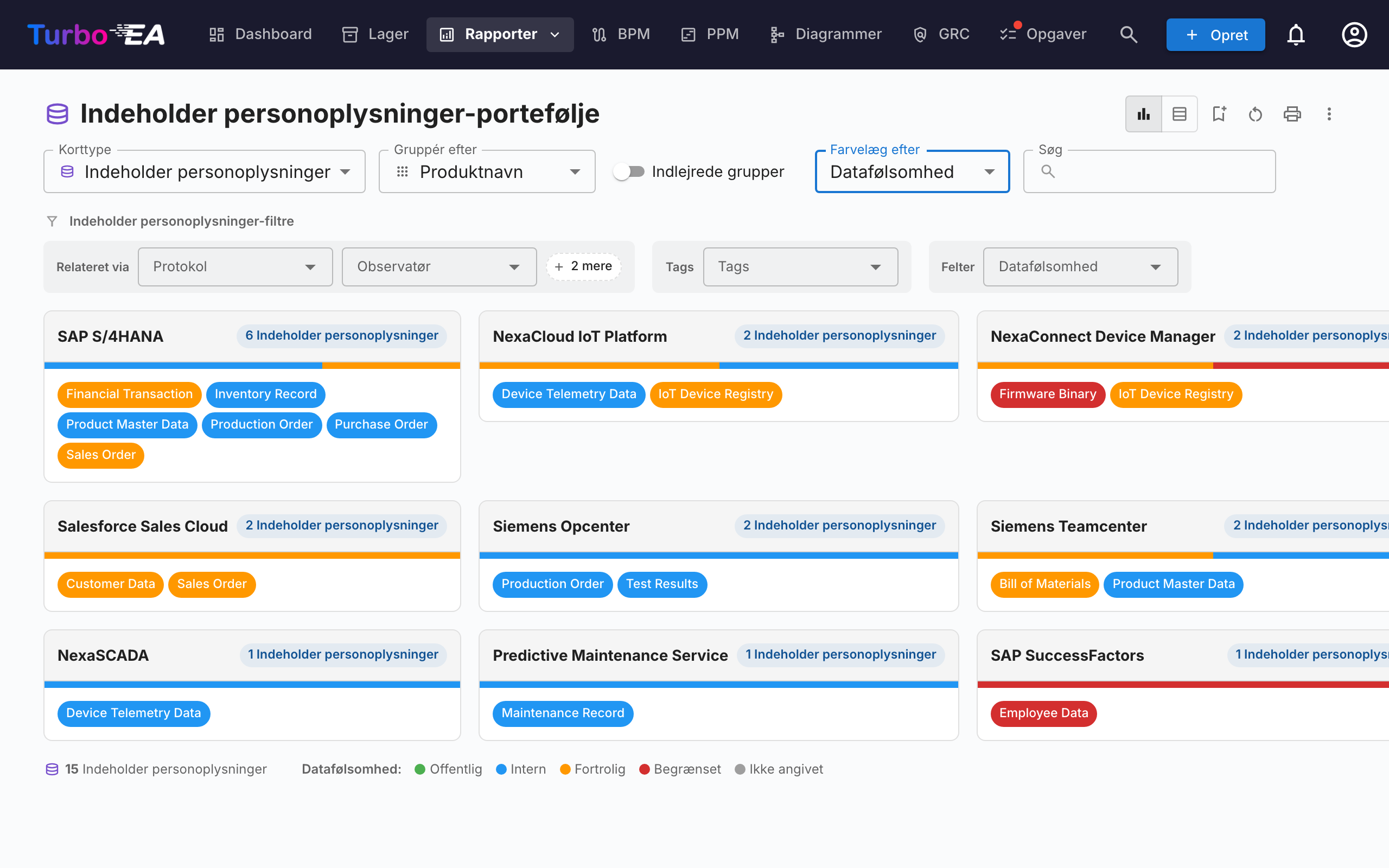Open the Customer Data chip

click(x=110, y=584)
